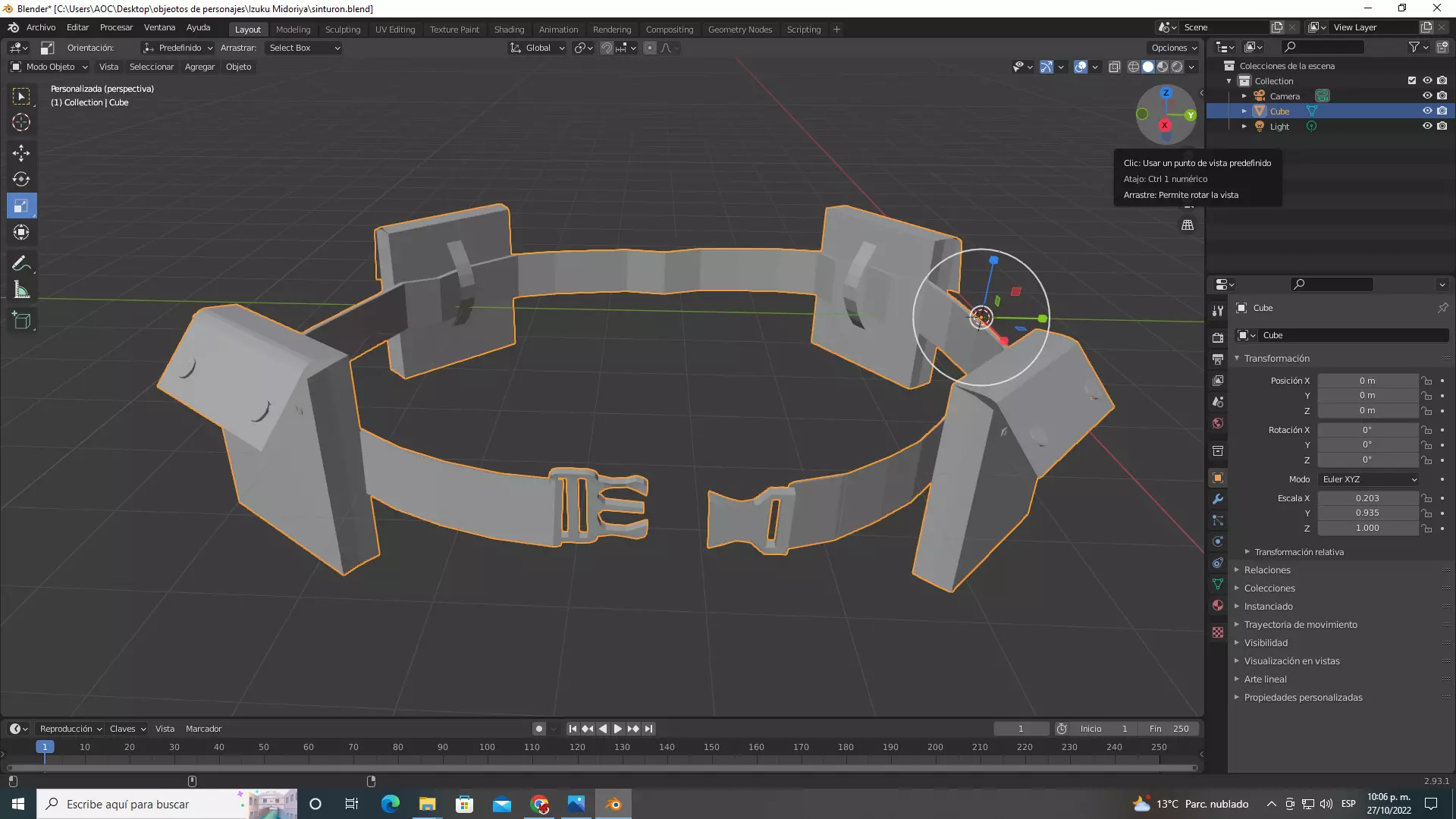Open the Modo Objeto mode dropdown
The width and height of the screenshot is (1456, 819).
49,67
